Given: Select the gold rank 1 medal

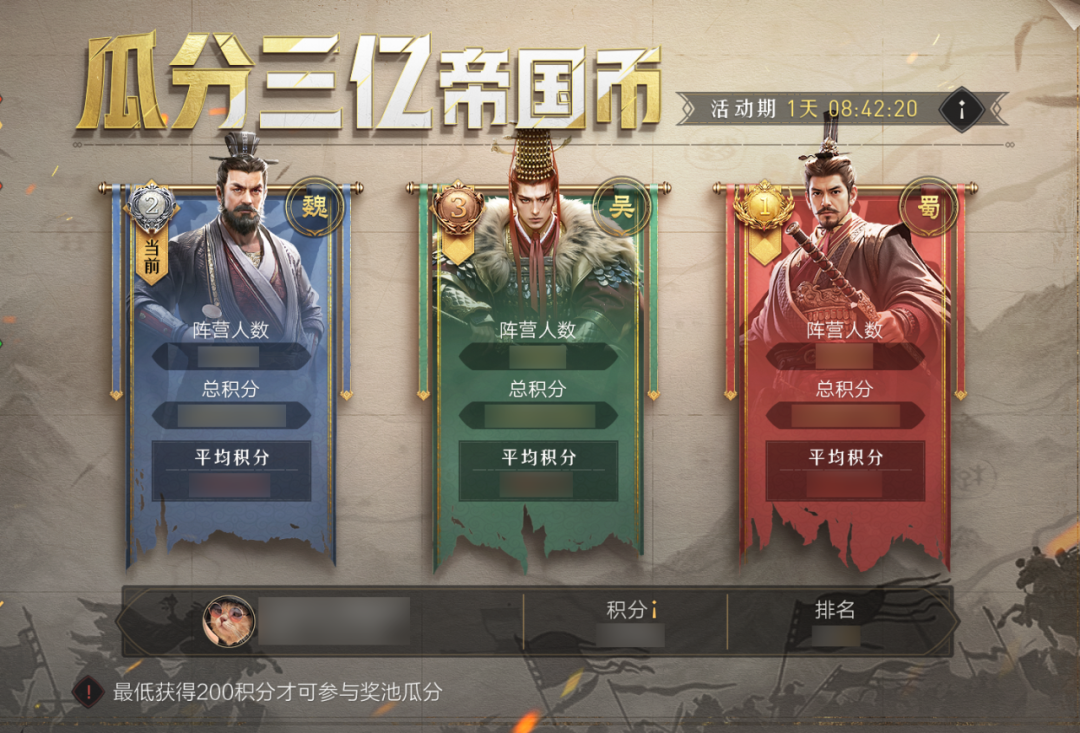Looking at the screenshot, I should tap(765, 205).
